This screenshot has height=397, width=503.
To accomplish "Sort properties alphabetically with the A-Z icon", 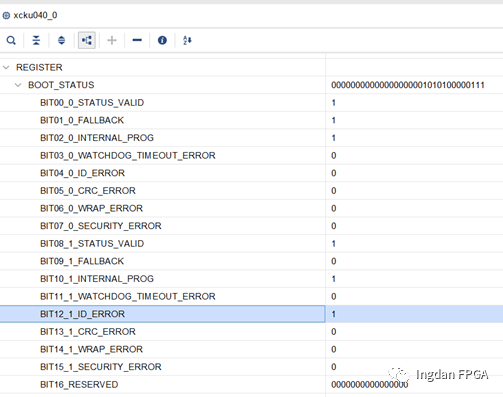I will tap(187, 40).
